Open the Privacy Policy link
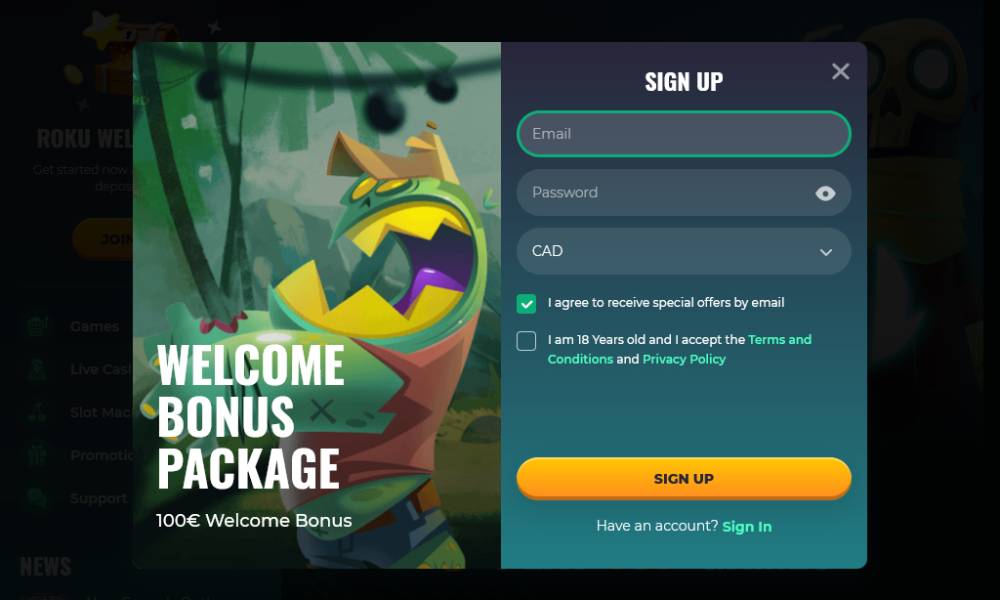The image size is (1000, 600). 684,359
